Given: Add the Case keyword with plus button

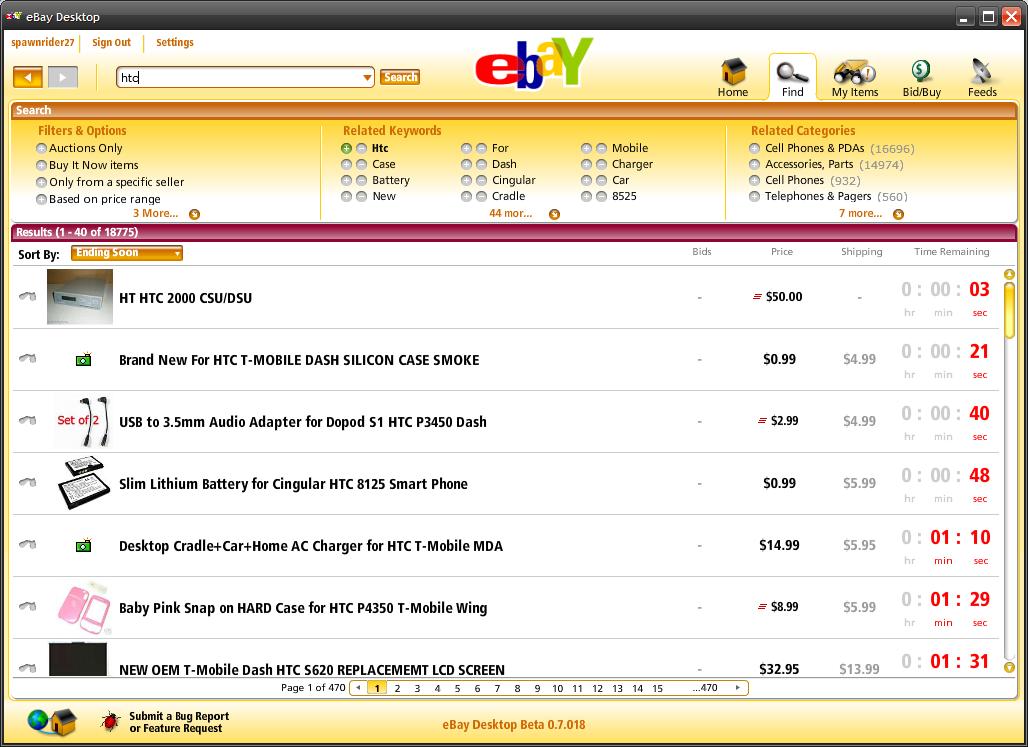Looking at the screenshot, I should (x=346, y=164).
